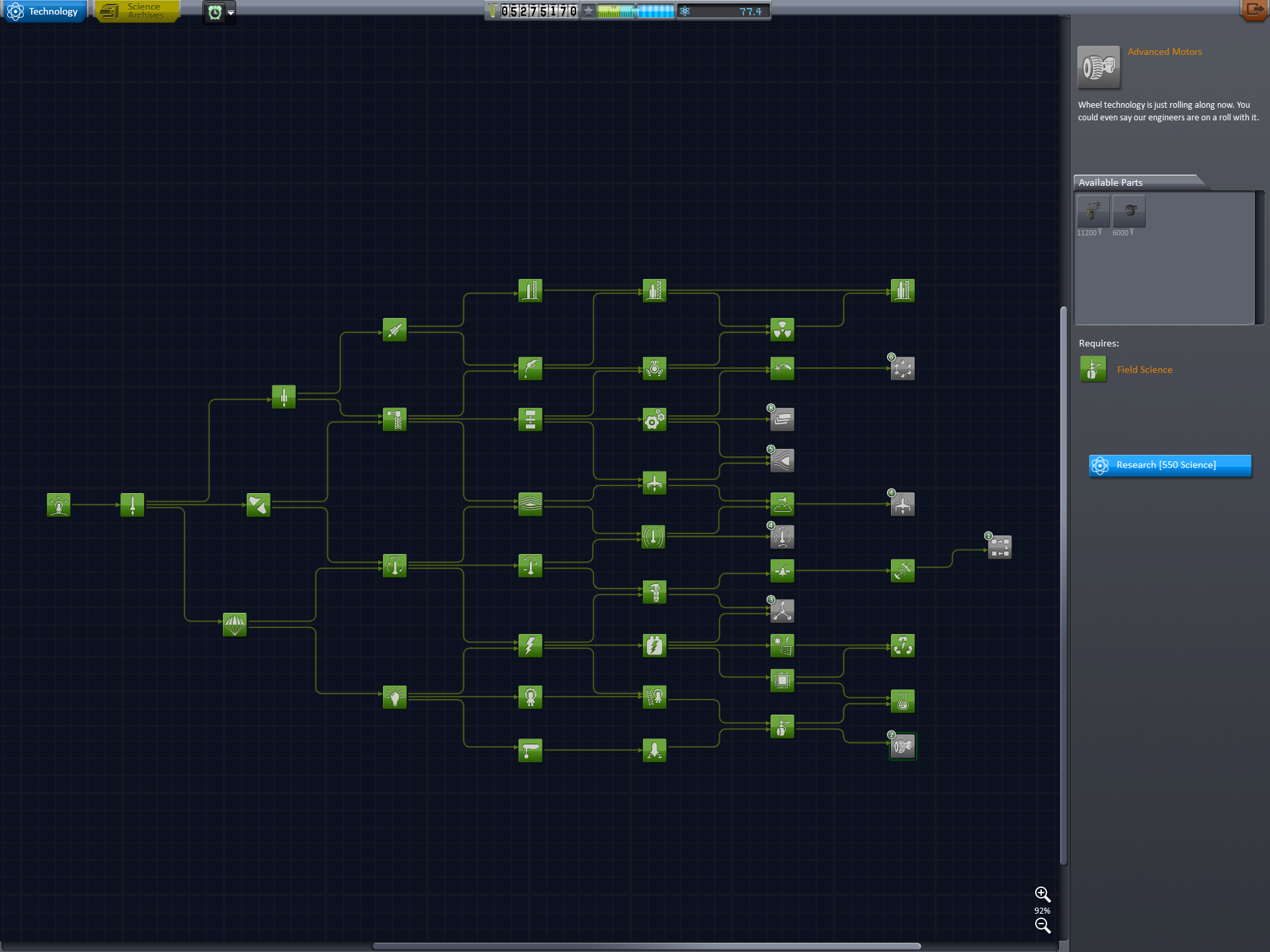The width and height of the screenshot is (1270, 952).
Task: Open the Specialized Construction gears node
Action: 655,419
